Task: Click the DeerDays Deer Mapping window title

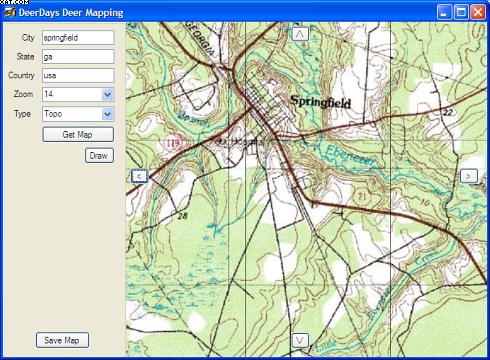Action: click(x=71, y=13)
